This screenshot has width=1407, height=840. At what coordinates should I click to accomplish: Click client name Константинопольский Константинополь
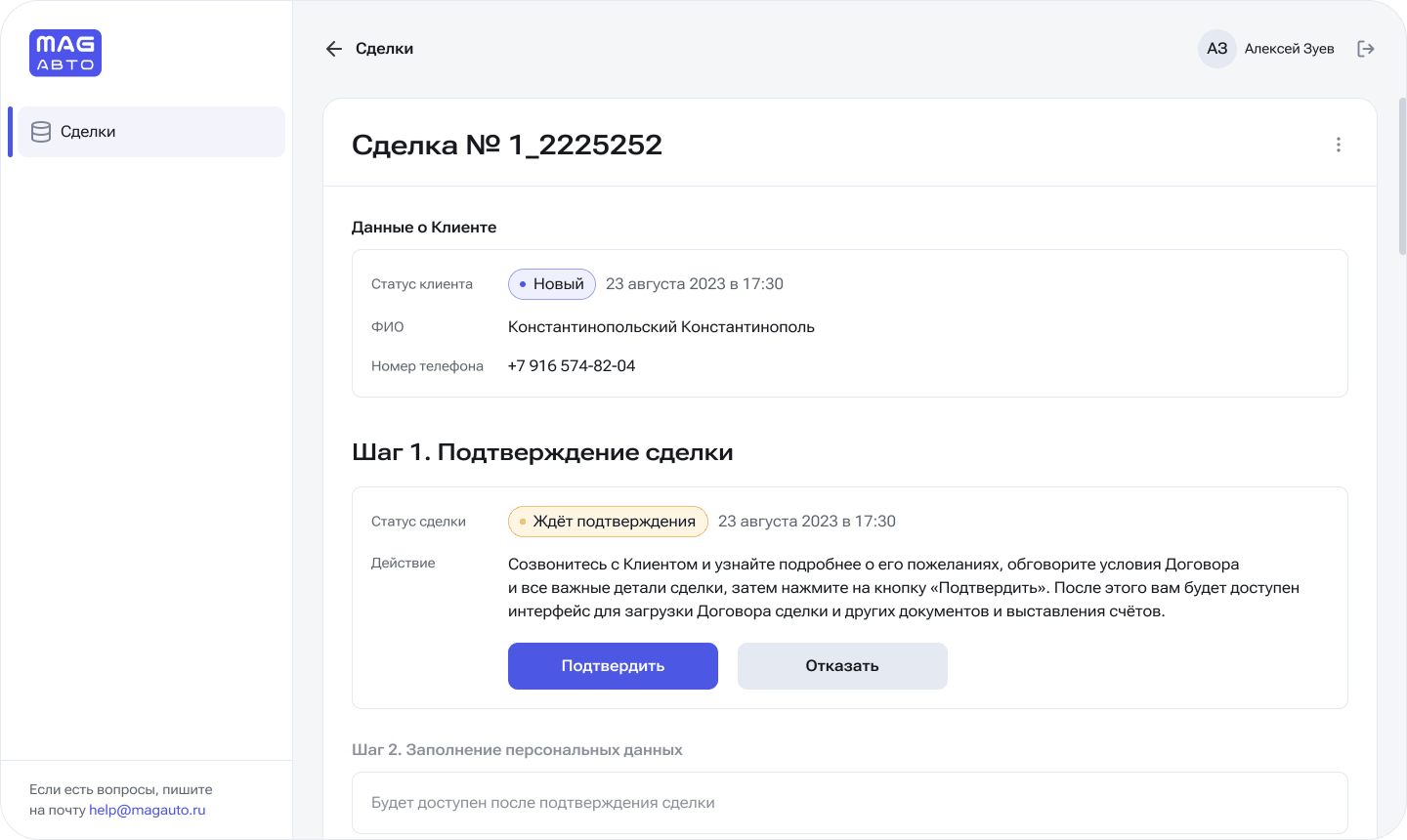pos(661,327)
